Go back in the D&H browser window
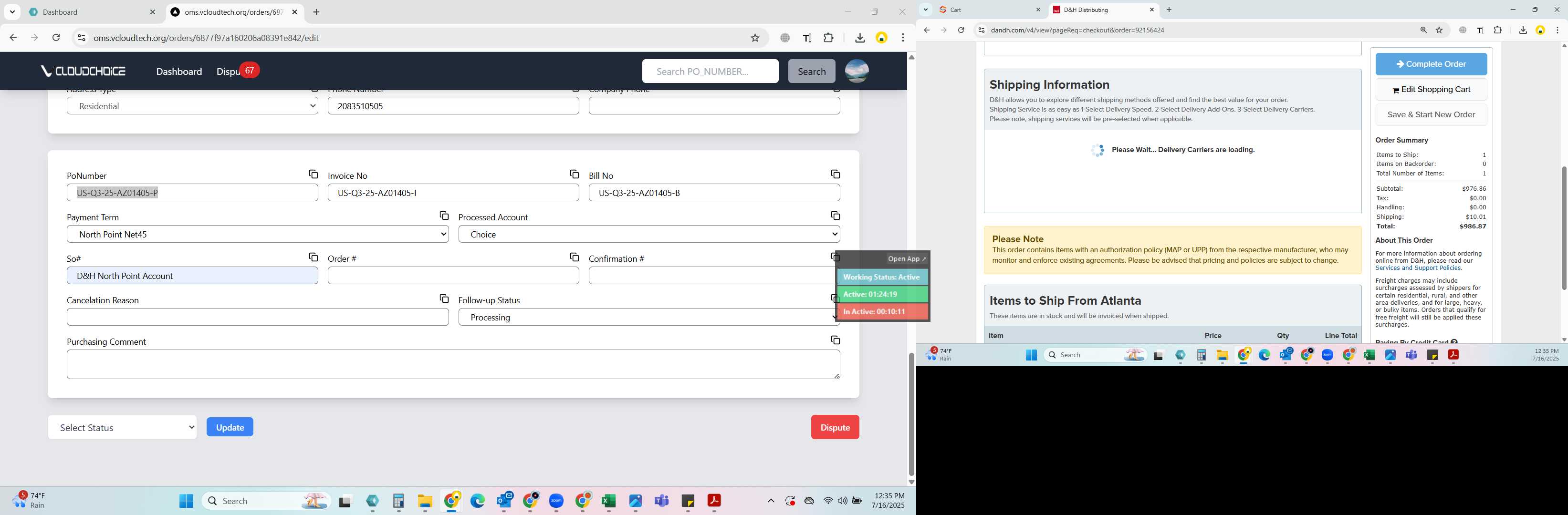Screen dimensions: 1568x515 pos(926,30)
